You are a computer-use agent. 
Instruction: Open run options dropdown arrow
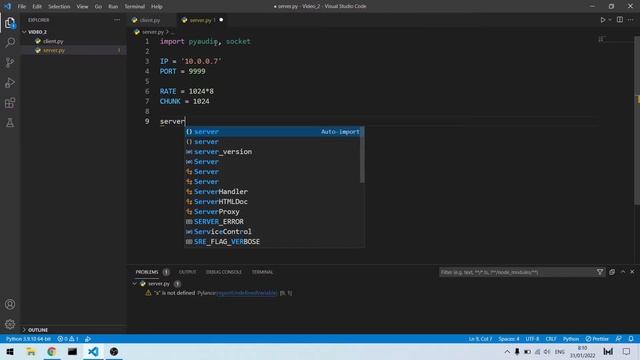point(610,20)
